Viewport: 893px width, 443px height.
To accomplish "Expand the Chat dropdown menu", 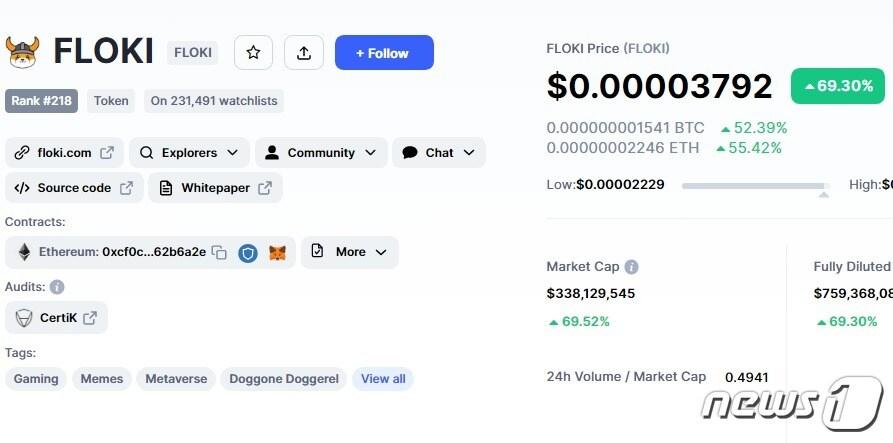I will point(438,153).
